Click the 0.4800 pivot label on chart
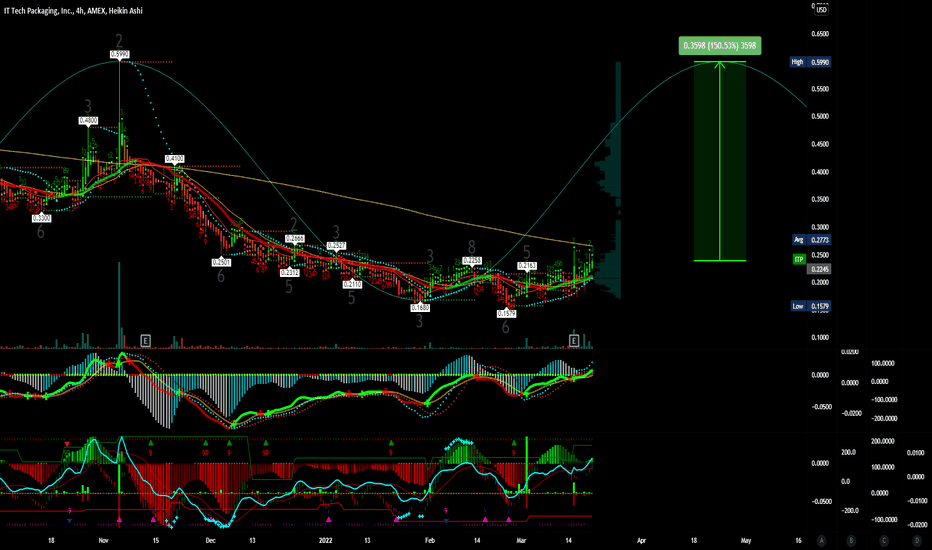 click(88, 121)
